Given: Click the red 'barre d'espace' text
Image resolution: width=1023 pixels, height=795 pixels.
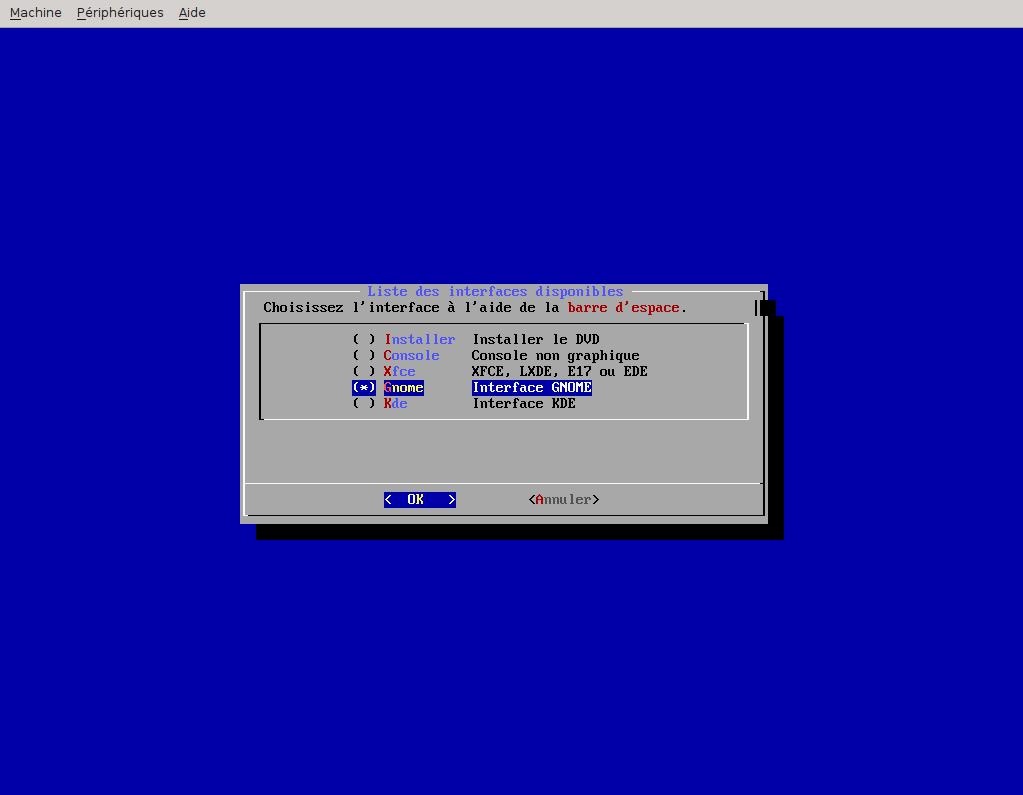Looking at the screenshot, I should pos(624,307).
